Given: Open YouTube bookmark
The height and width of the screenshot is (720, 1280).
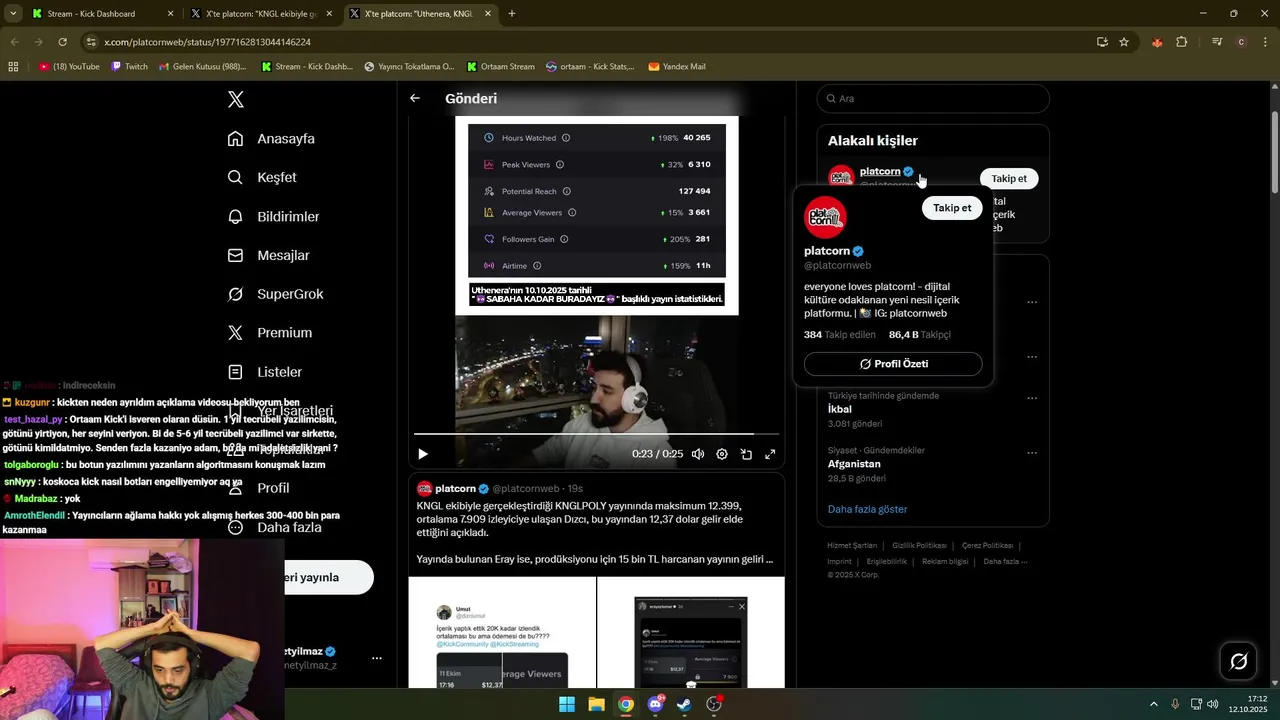Looking at the screenshot, I should (x=69, y=67).
